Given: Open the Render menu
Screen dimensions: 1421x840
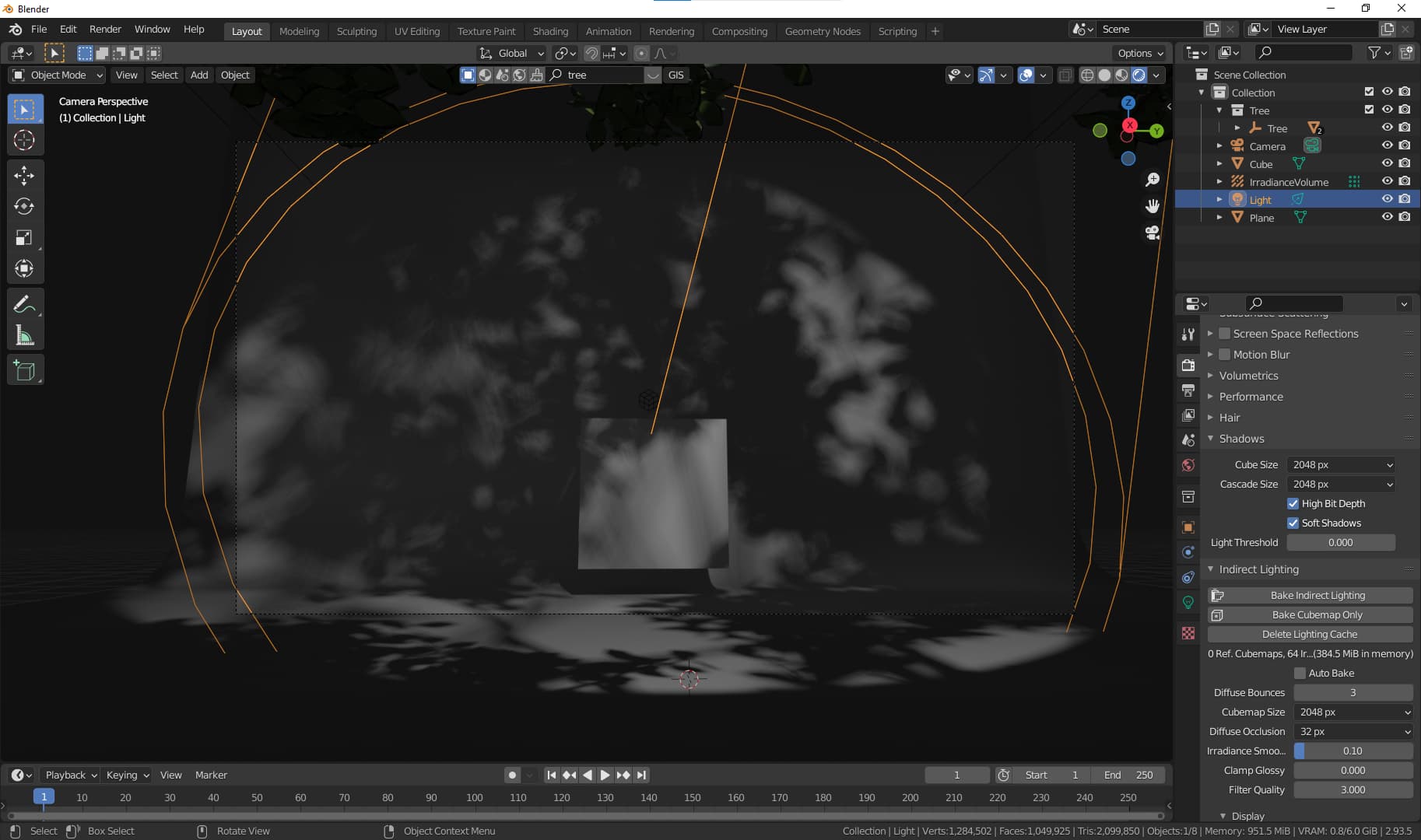Looking at the screenshot, I should click(x=105, y=29).
